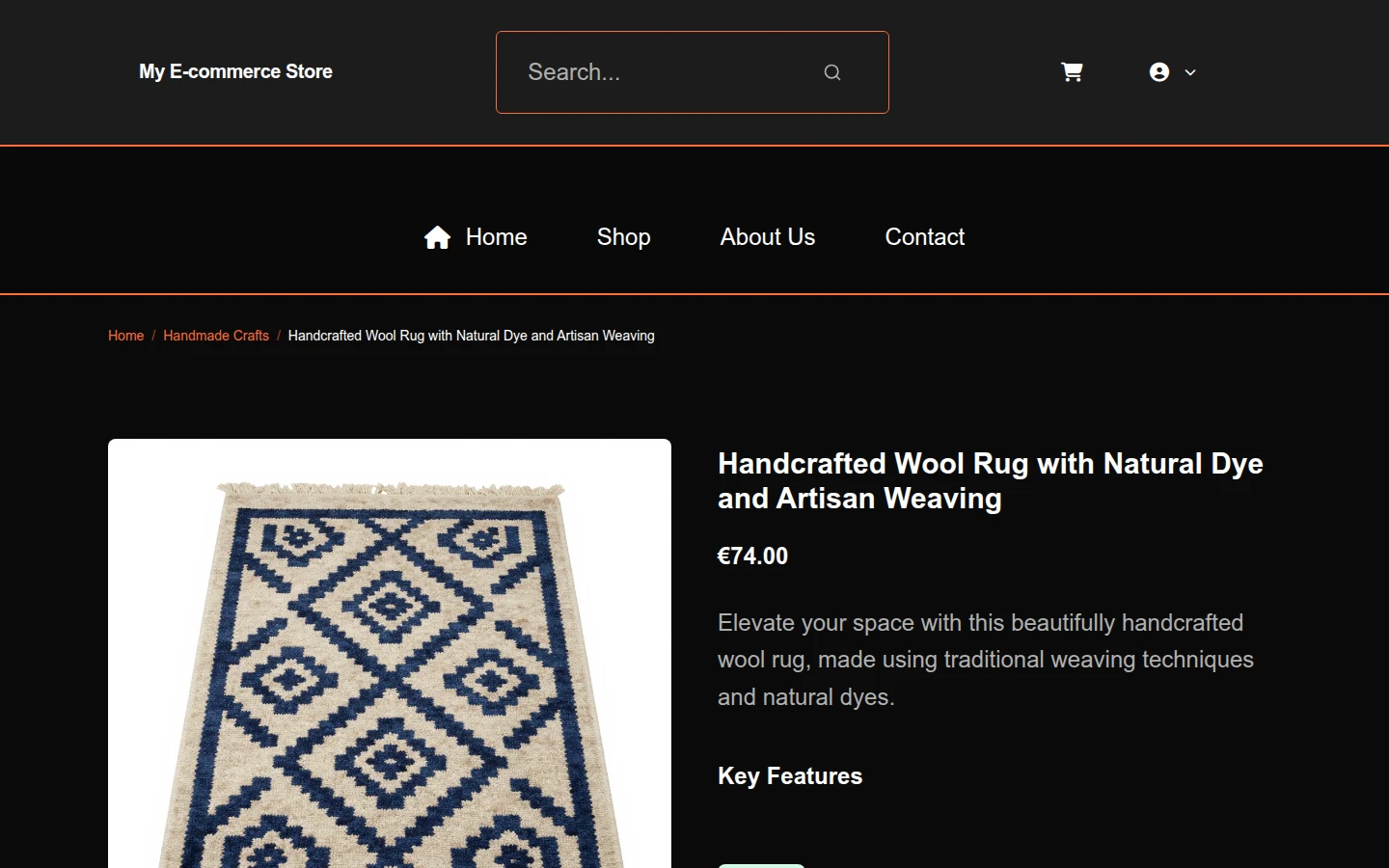The height and width of the screenshot is (868, 1389).
Task: Click the product description paragraph
Action: (x=986, y=660)
